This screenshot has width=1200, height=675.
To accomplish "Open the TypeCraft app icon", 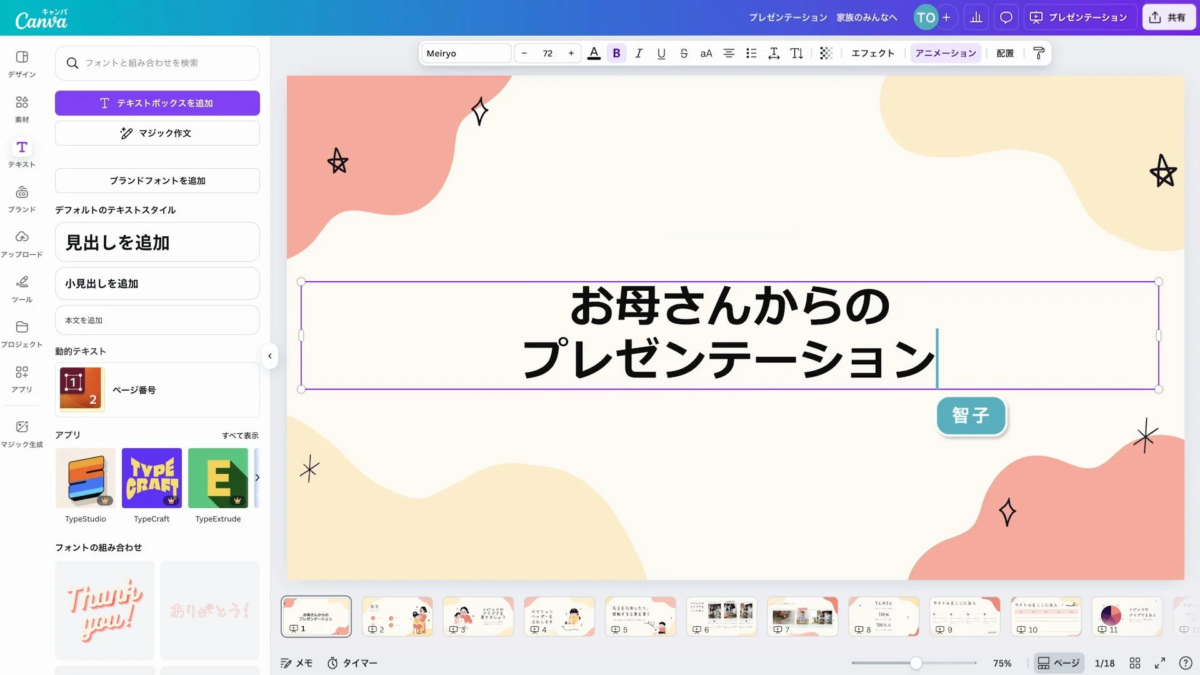I will coord(151,480).
